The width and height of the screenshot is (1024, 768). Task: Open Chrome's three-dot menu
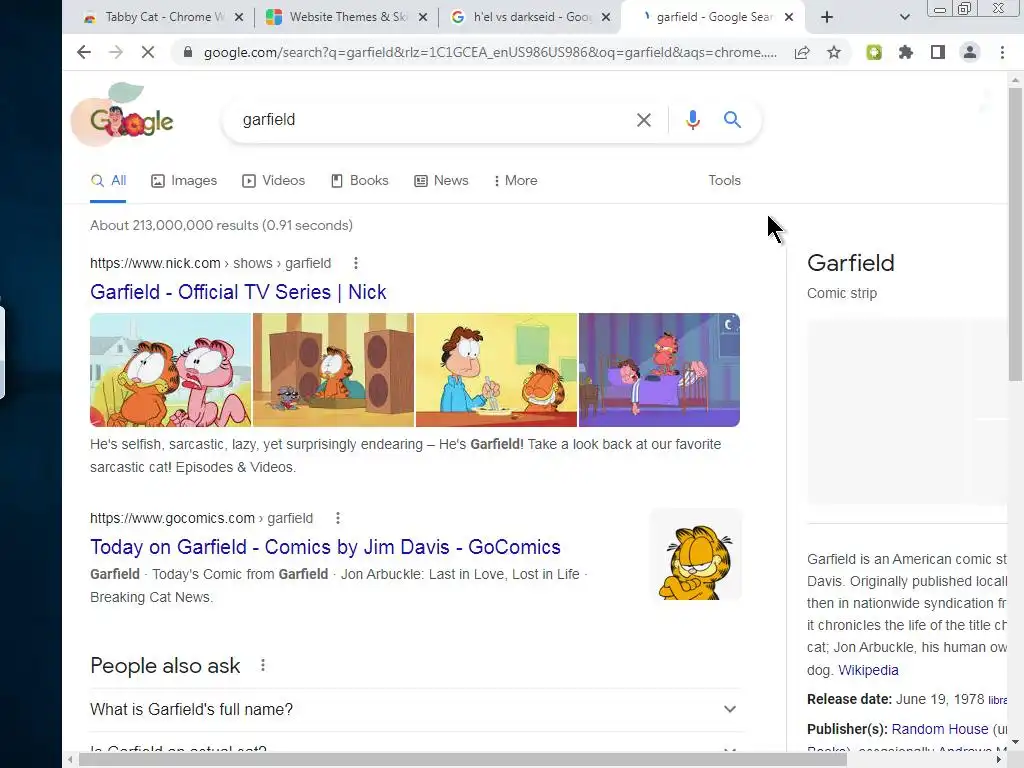[1002, 52]
